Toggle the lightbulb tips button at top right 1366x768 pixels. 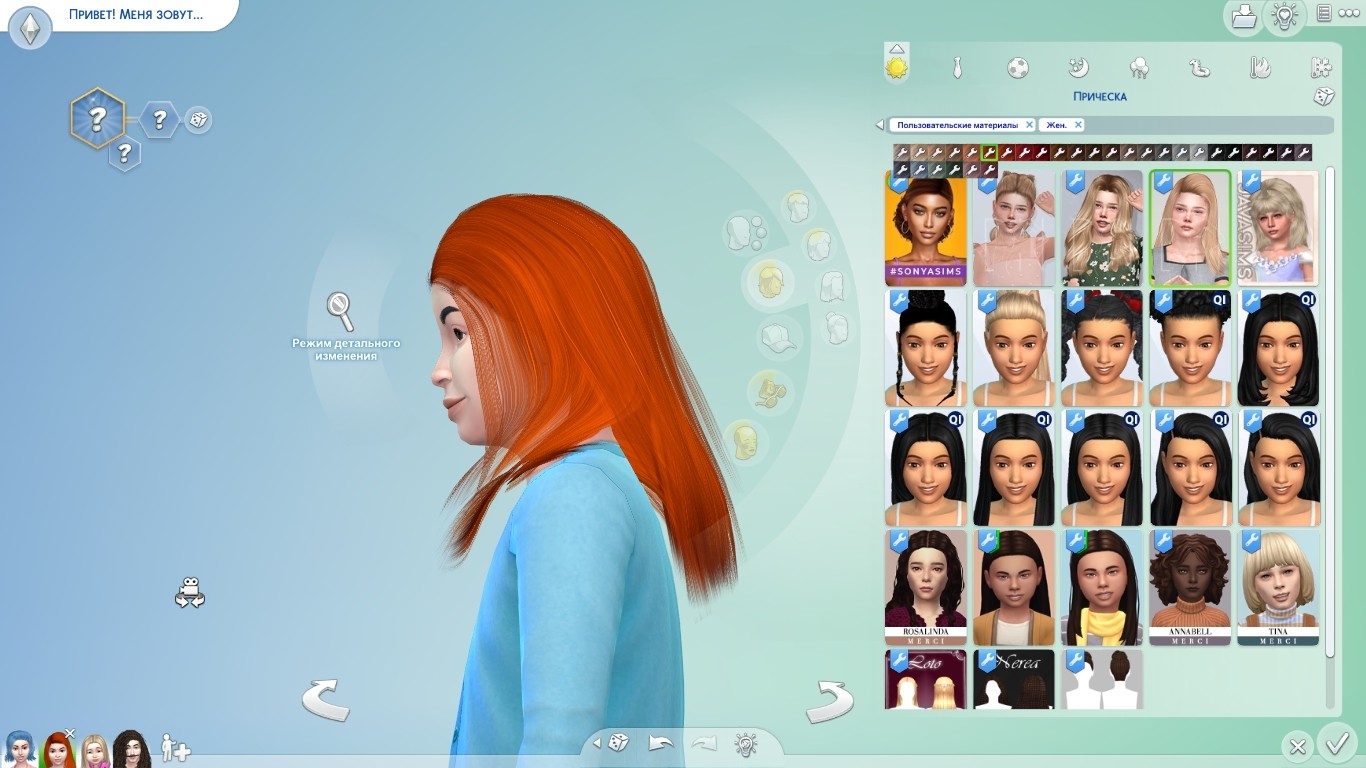pyautogui.click(x=1284, y=16)
